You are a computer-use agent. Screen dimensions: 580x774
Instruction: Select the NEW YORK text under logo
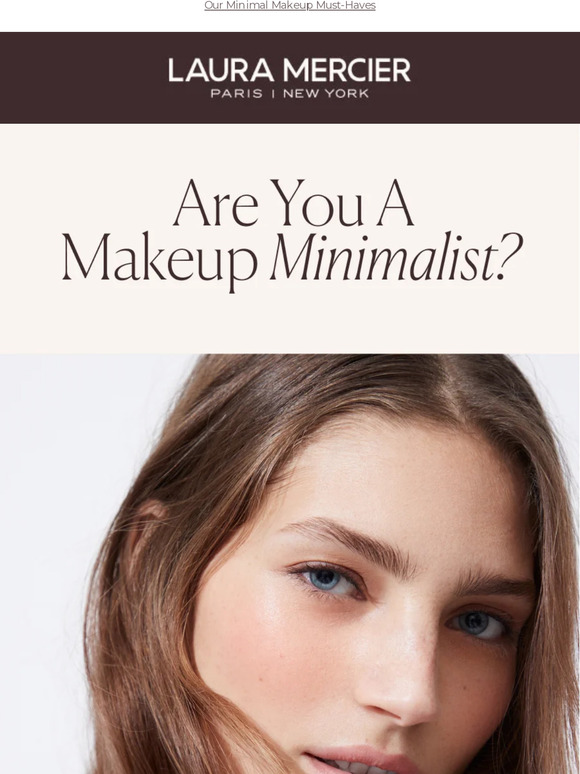click(326, 93)
